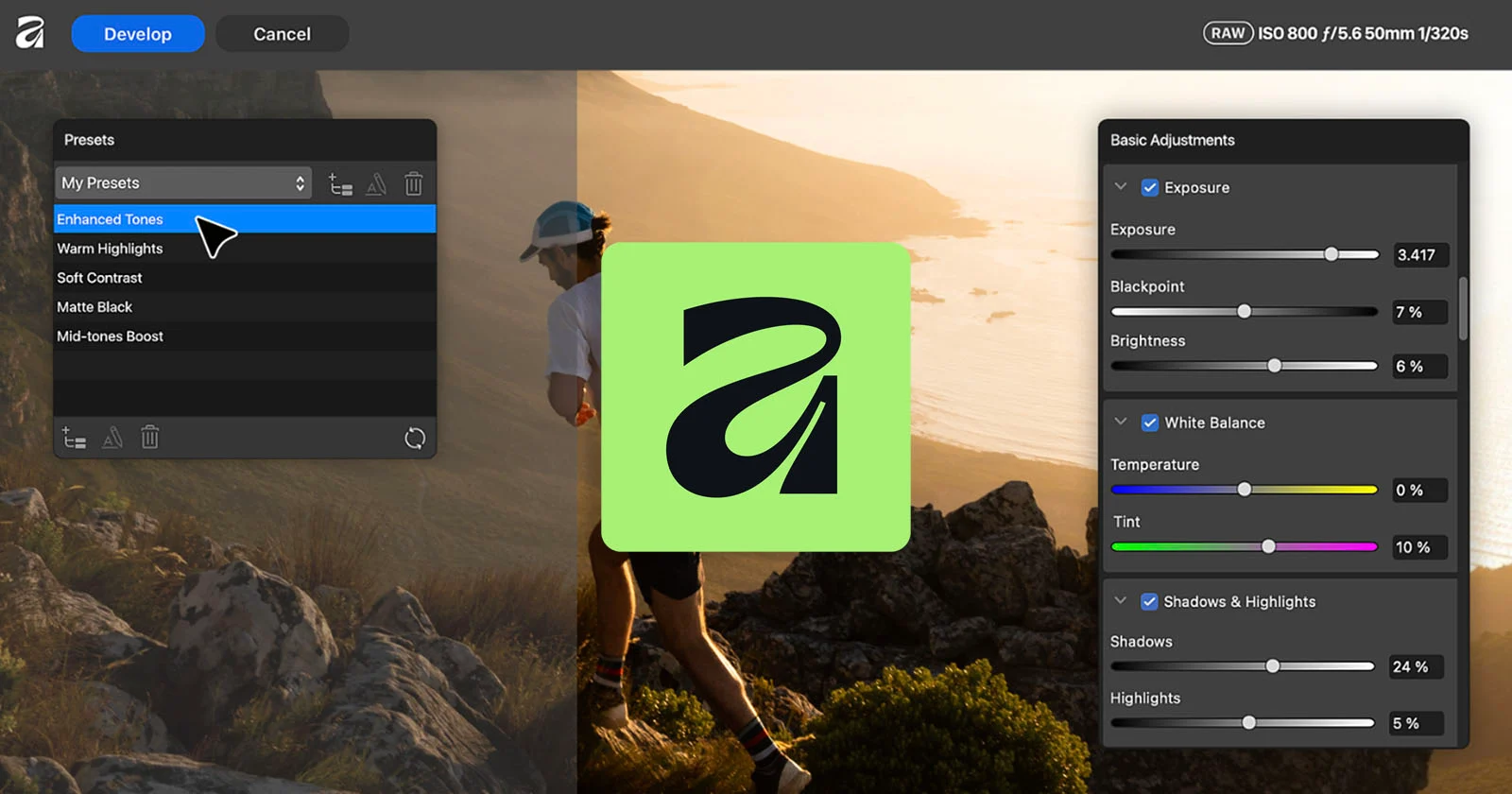Select the Enhanced Tones preset

[x=245, y=219]
